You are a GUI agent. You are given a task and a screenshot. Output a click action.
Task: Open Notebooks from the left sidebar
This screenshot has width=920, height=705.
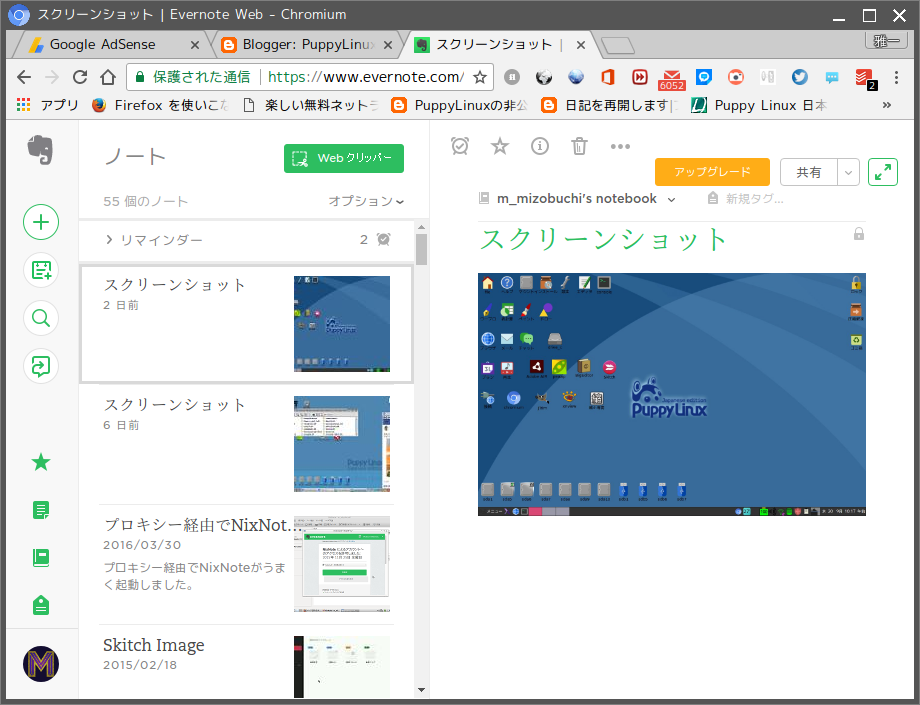(41, 558)
